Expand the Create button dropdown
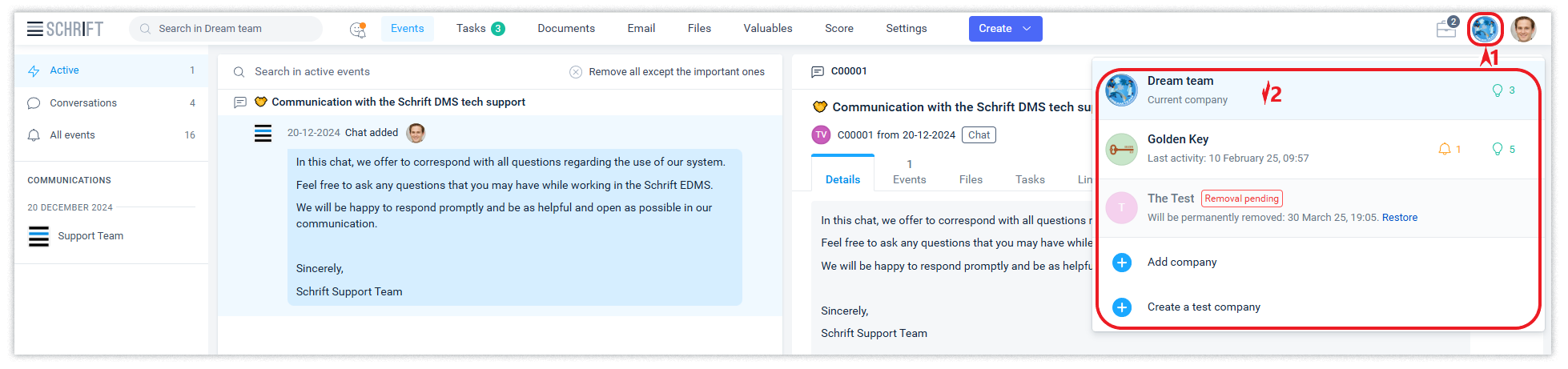Viewport: 1568px width, 369px height. 1027,29
